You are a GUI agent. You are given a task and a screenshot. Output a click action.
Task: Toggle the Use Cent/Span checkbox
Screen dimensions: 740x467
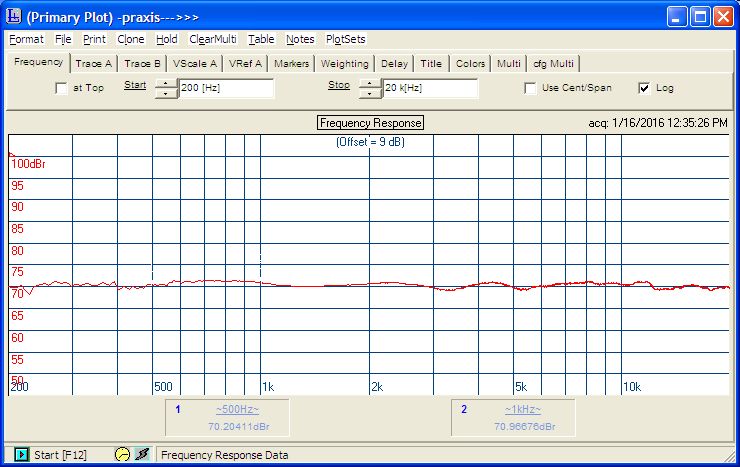[x=530, y=88]
